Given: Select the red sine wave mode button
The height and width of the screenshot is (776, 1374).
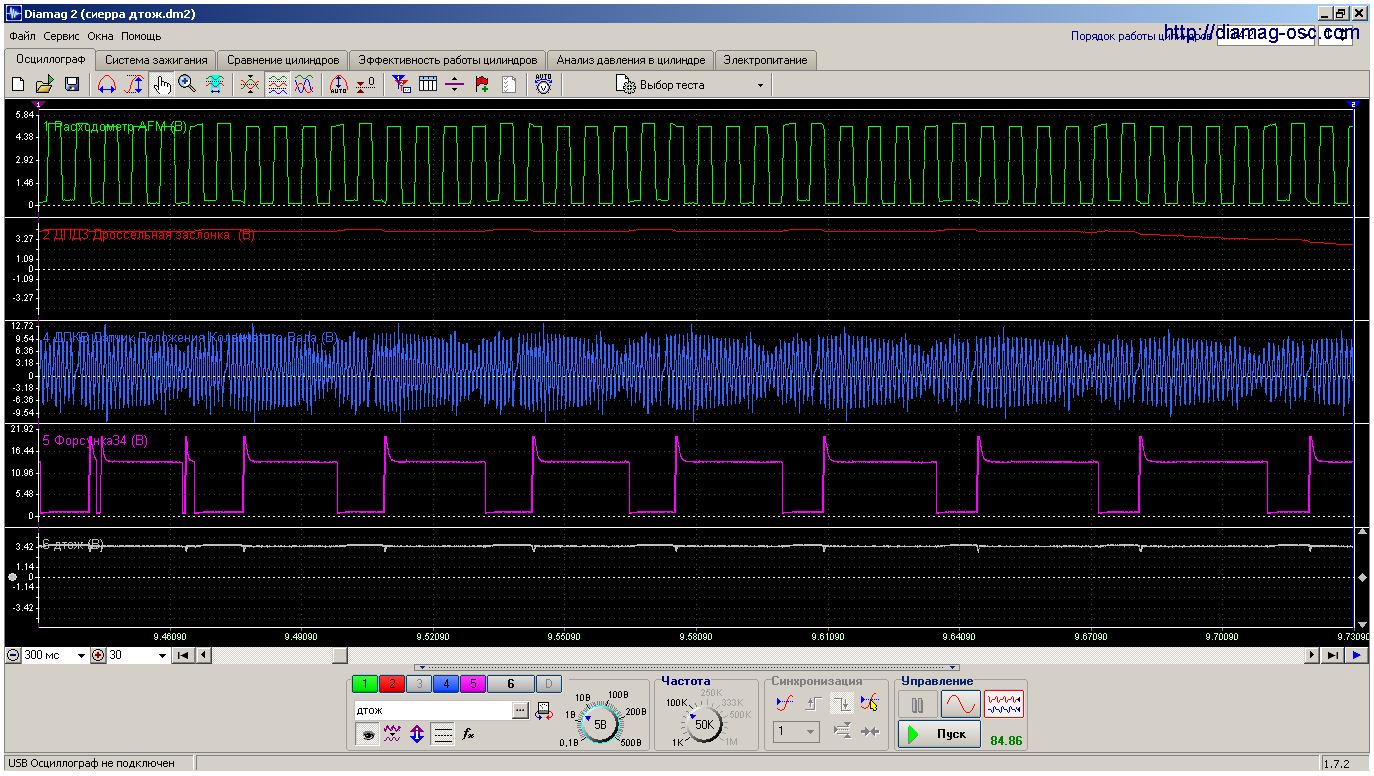Looking at the screenshot, I should pos(960,704).
